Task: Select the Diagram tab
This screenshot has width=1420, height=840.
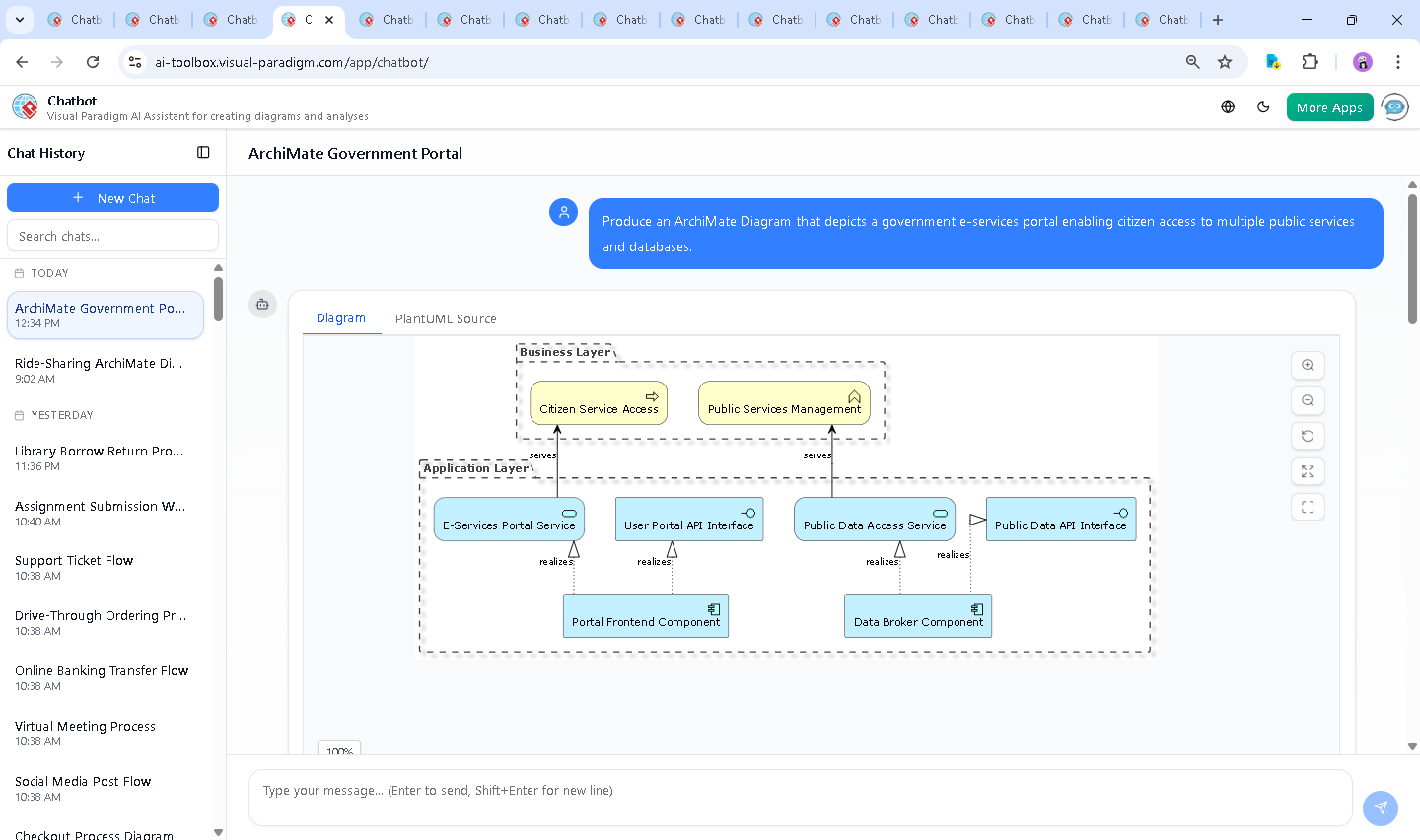Action: click(340, 318)
